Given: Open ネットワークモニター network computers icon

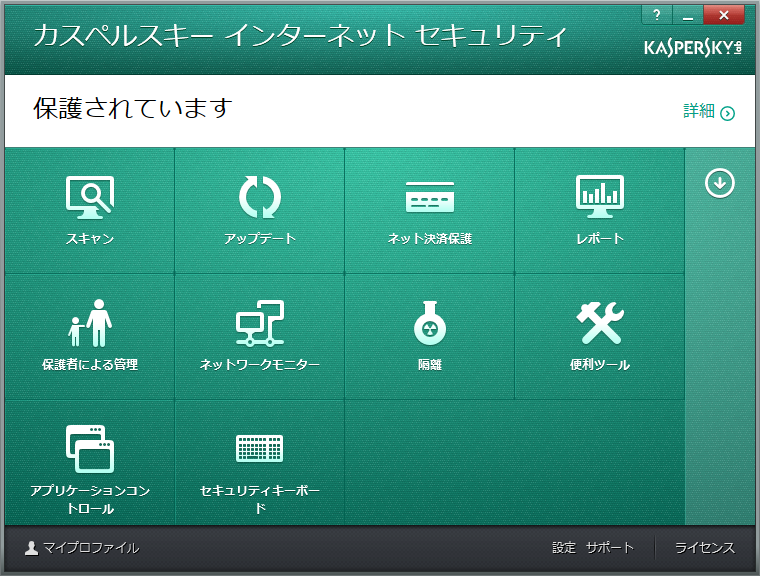Looking at the screenshot, I should pos(260,323).
